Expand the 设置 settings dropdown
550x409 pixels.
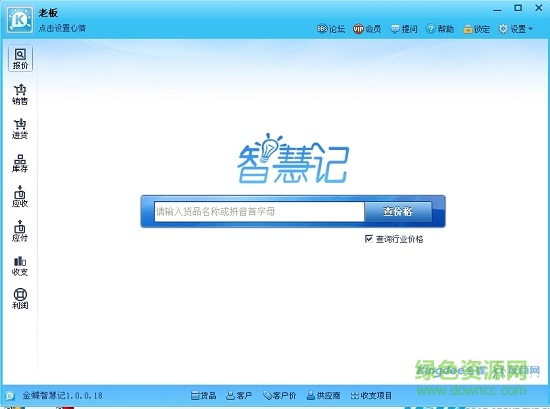pyautogui.click(x=515, y=29)
